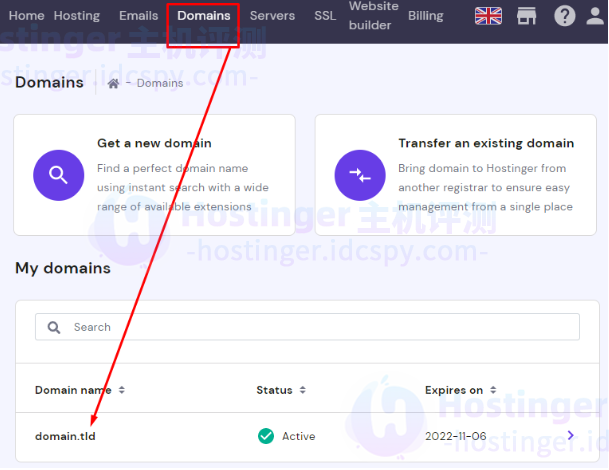Click the UK flag language icon

tap(488, 16)
